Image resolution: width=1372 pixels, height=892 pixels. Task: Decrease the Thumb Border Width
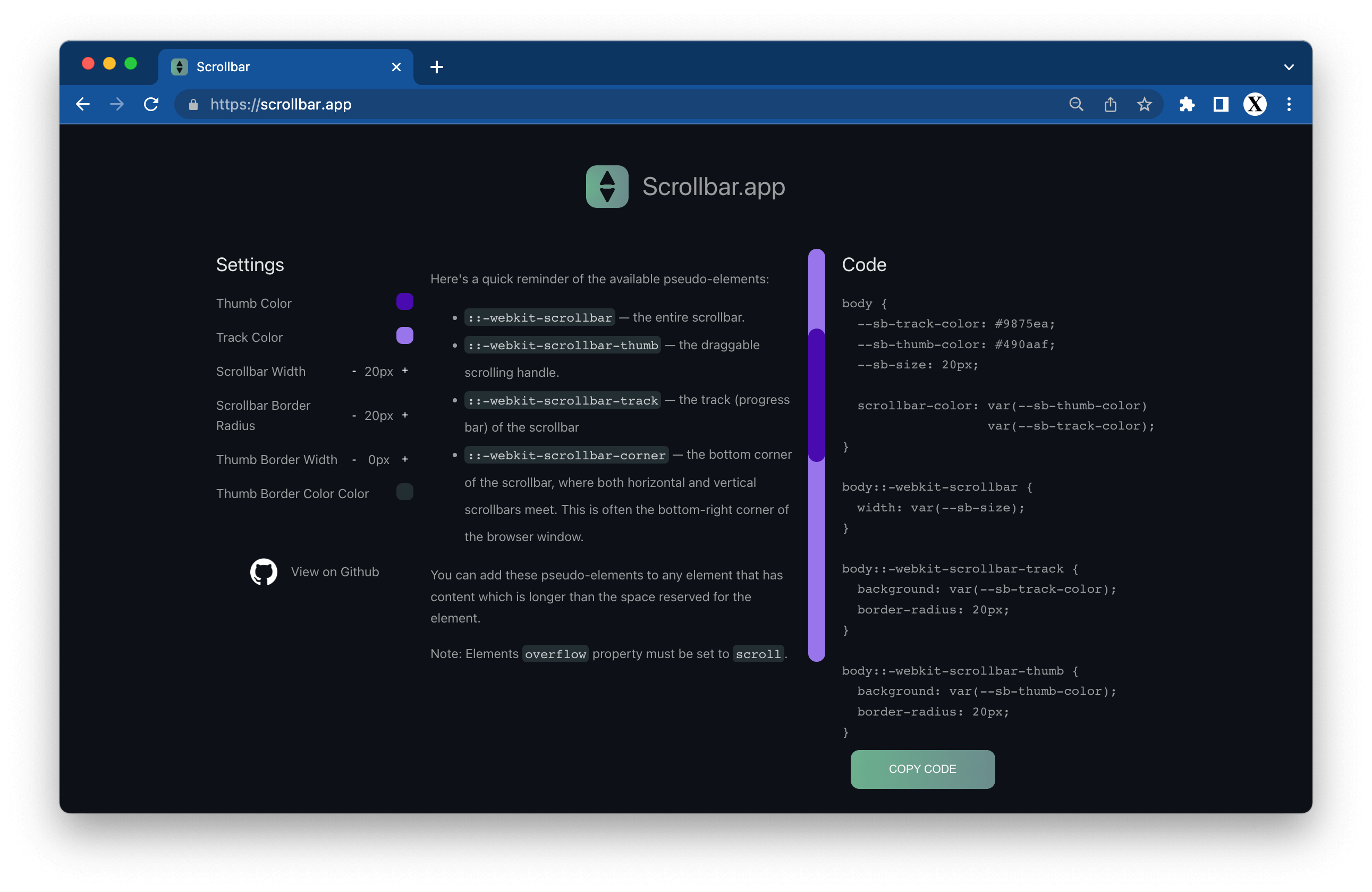354,459
